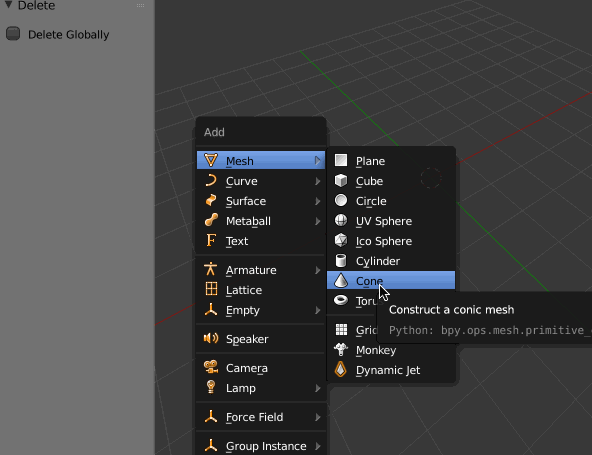Click the Force Field icon
This screenshot has height=455, width=592.
pos(211,416)
